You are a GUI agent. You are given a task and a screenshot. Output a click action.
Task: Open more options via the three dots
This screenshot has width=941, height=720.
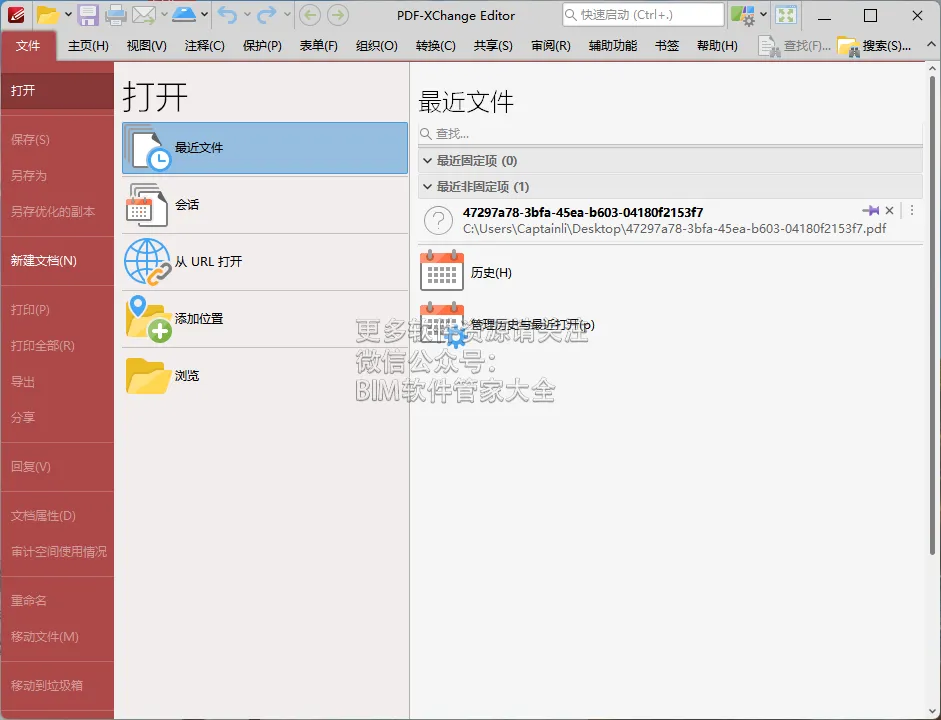(912, 211)
